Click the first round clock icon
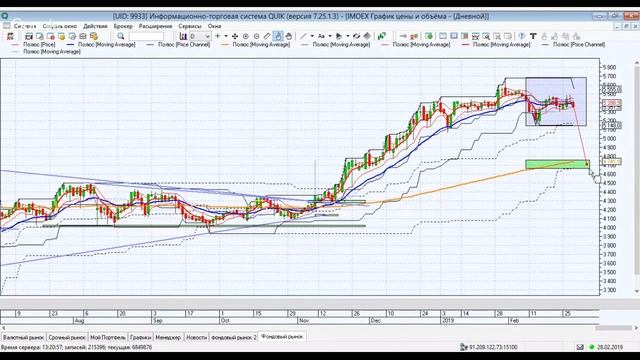The width and height of the screenshot is (640, 360). tap(246, 36)
